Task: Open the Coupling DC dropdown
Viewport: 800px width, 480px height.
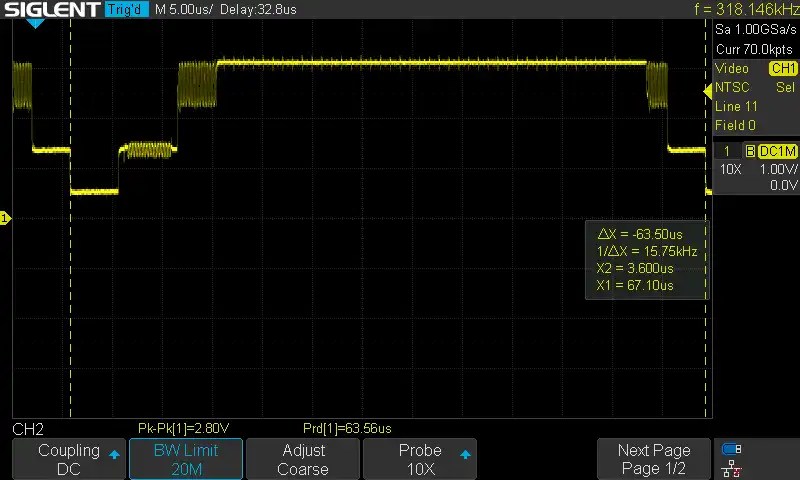Action: click(x=69, y=459)
